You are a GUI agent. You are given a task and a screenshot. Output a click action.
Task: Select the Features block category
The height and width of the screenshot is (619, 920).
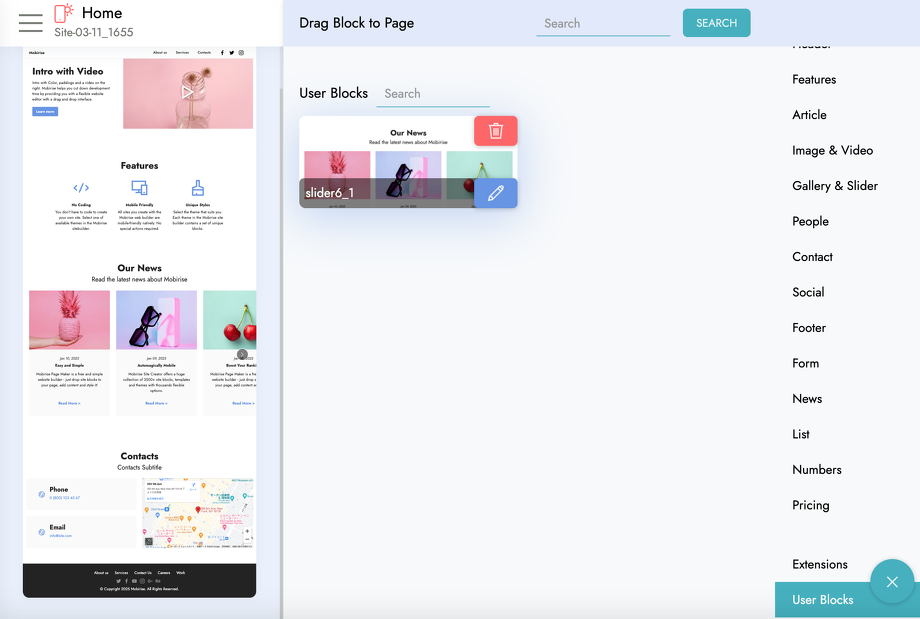tap(814, 79)
